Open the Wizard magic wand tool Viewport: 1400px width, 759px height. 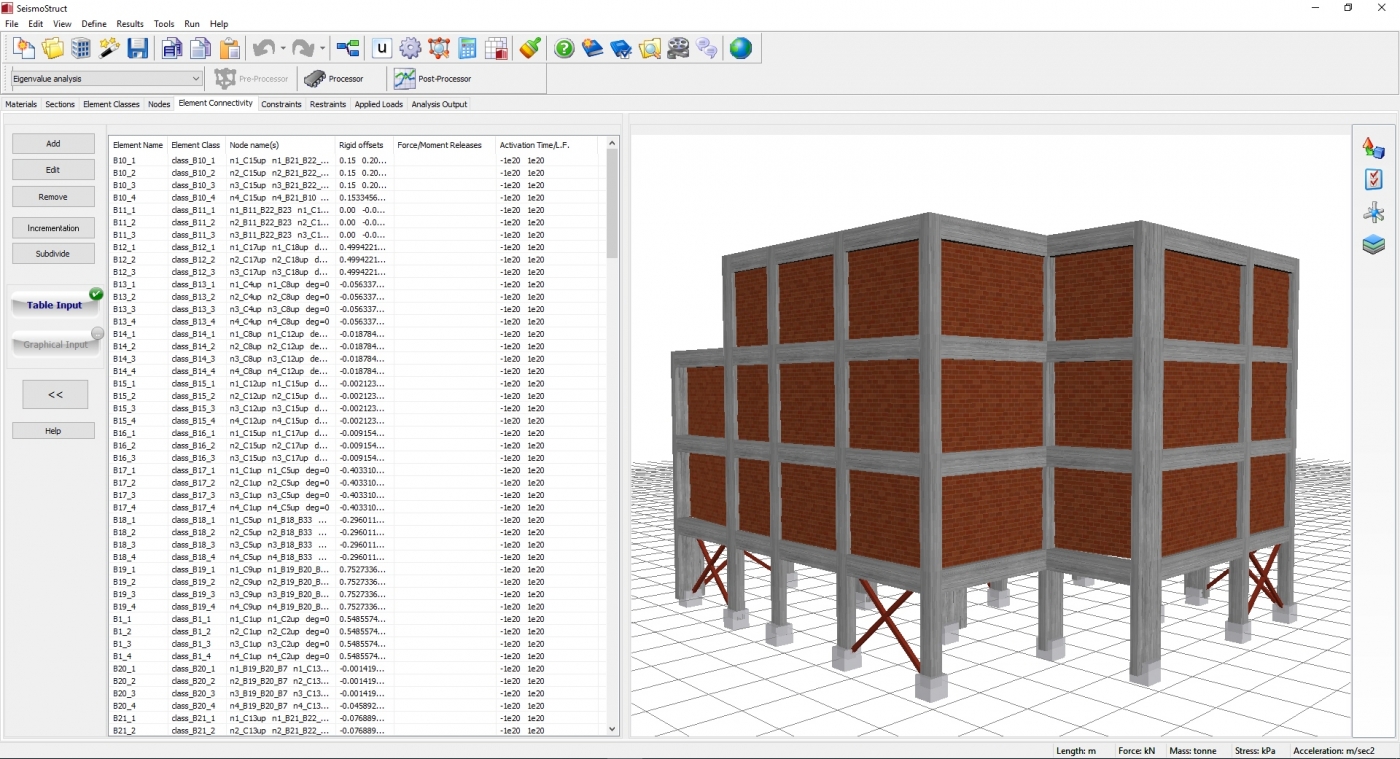coord(109,48)
